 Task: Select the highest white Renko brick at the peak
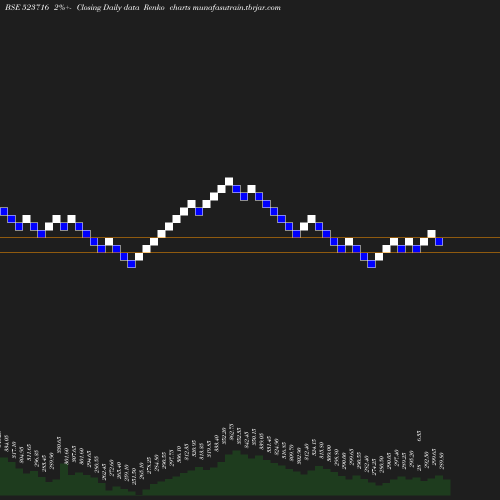229,181
